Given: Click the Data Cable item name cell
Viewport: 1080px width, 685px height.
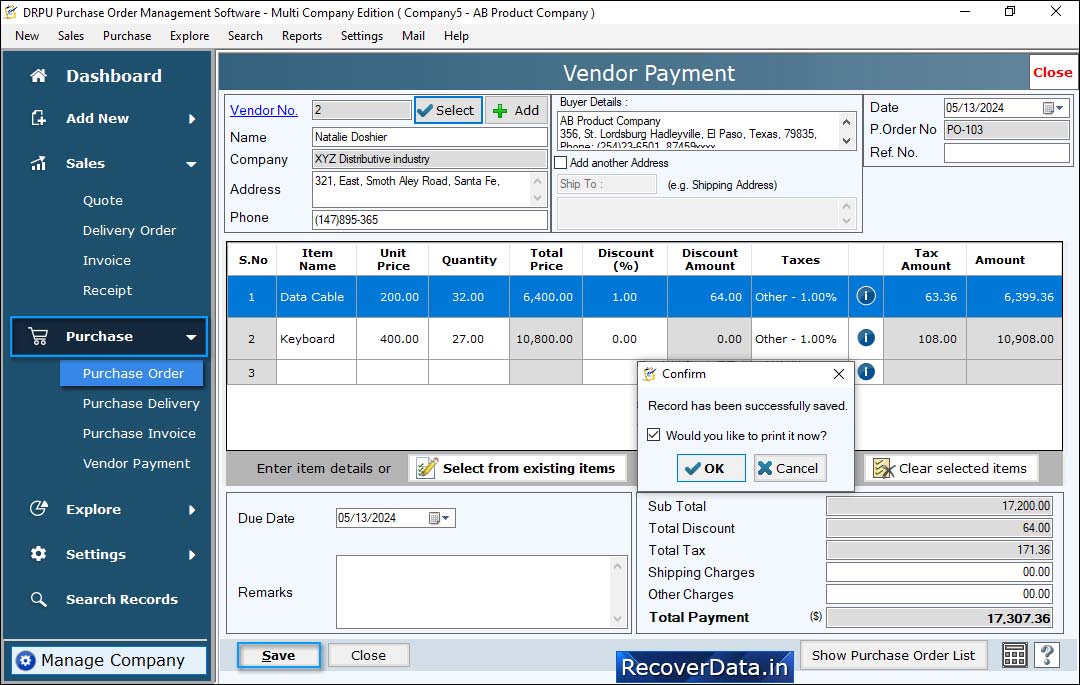Looking at the screenshot, I should click(x=316, y=297).
